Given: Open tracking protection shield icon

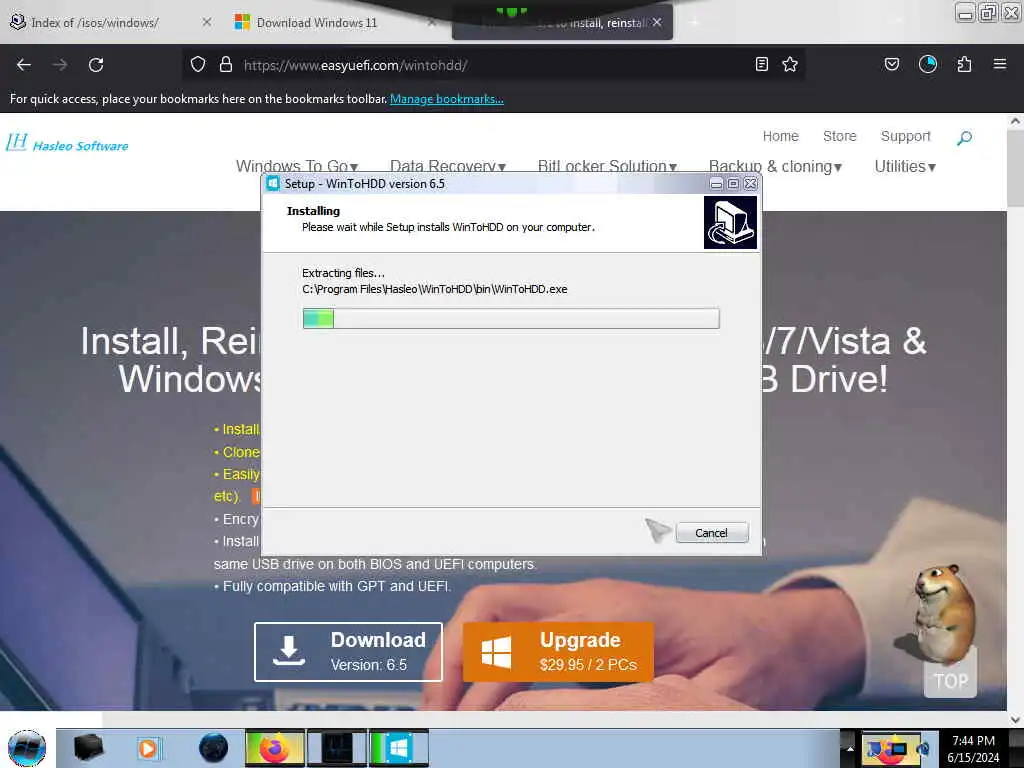Looking at the screenshot, I should pos(198,65).
